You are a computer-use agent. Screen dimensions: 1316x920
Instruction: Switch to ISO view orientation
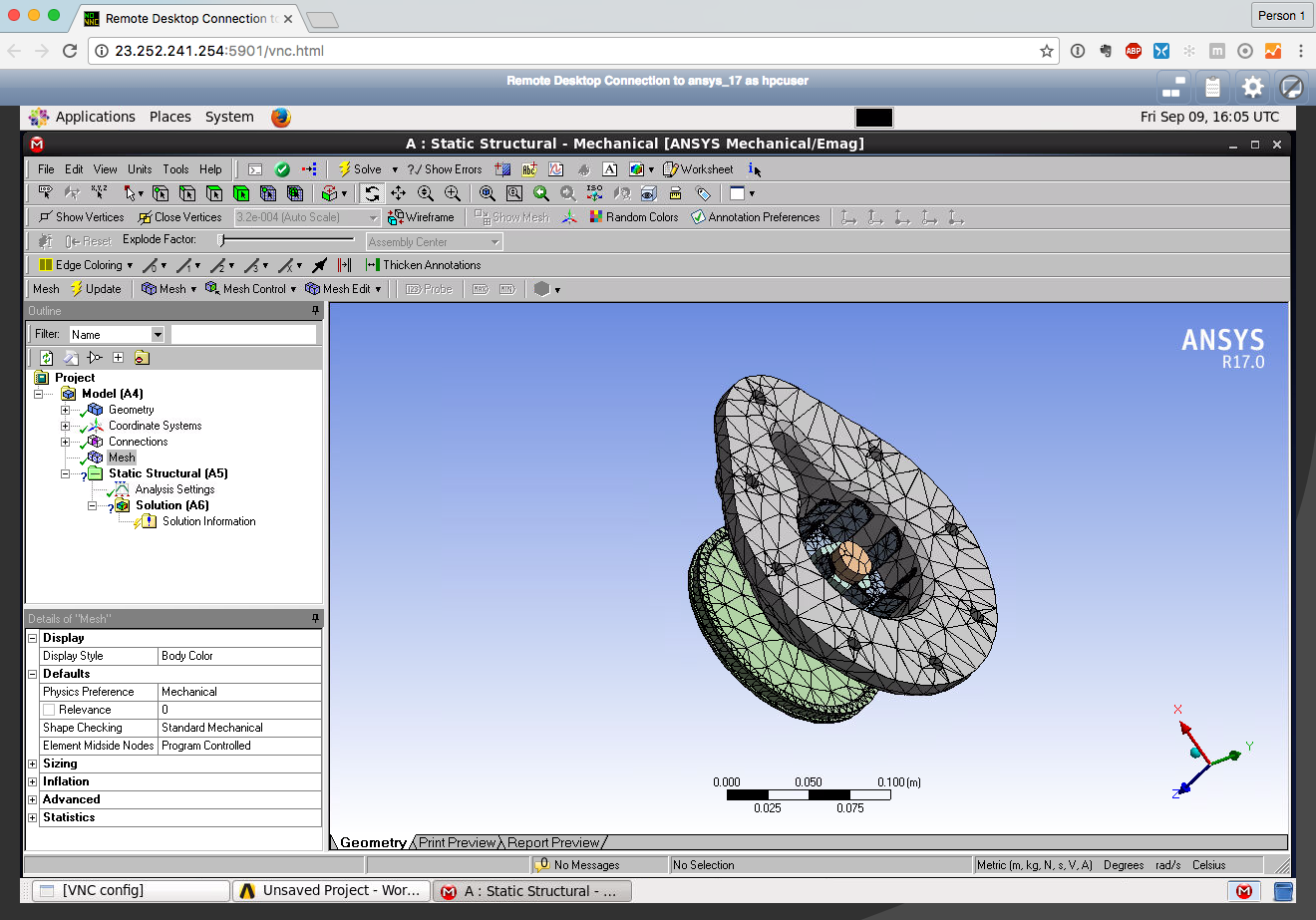(x=594, y=193)
